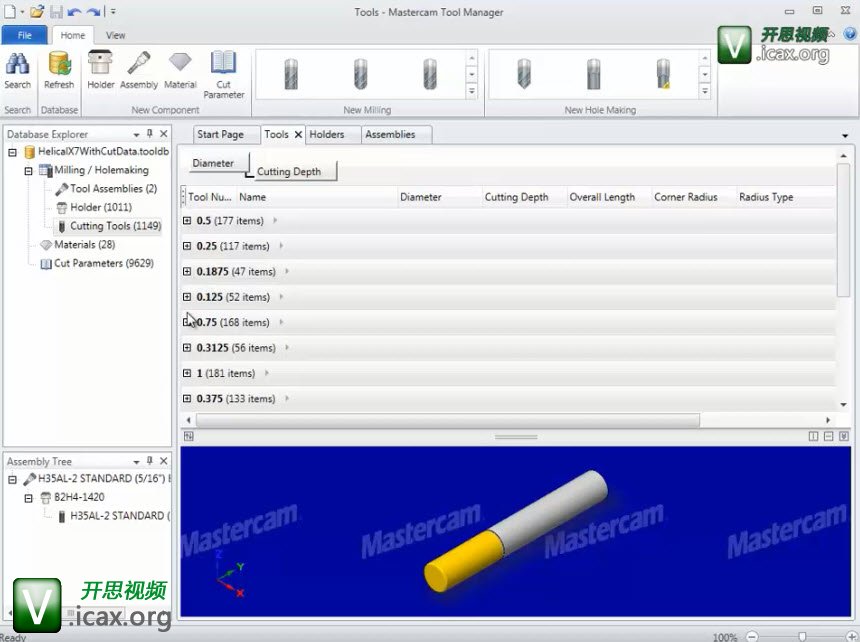Image resolution: width=860 pixels, height=642 pixels.
Task: Open the Cut Parameter tool
Action: coord(223,73)
